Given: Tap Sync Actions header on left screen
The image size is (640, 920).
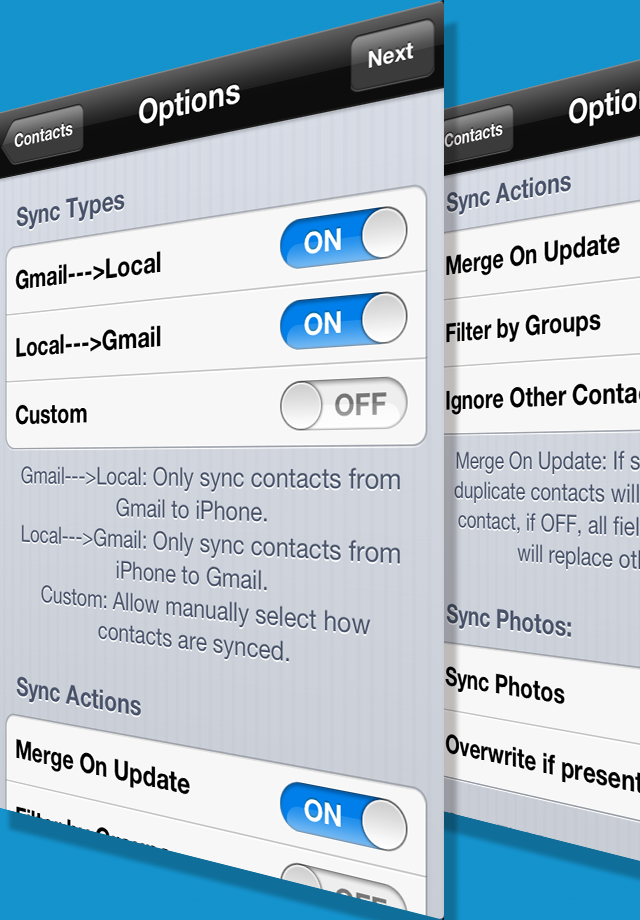Looking at the screenshot, I should [79, 696].
